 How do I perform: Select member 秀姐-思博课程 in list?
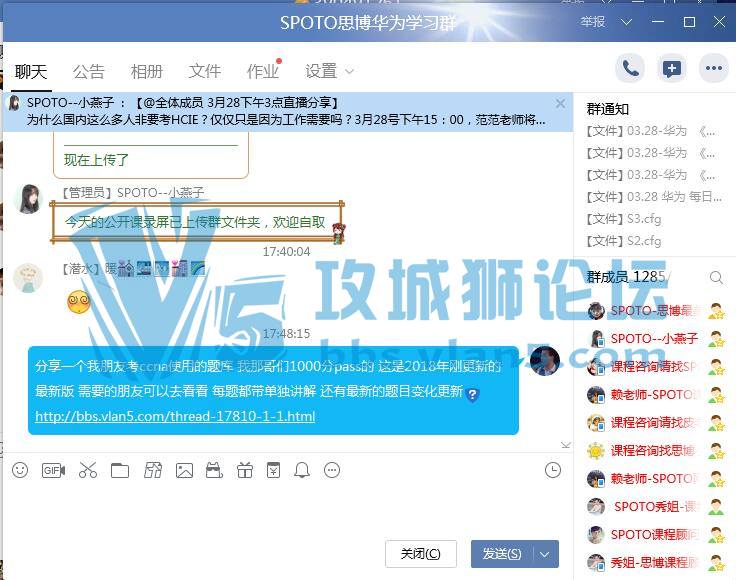coord(656,562)
